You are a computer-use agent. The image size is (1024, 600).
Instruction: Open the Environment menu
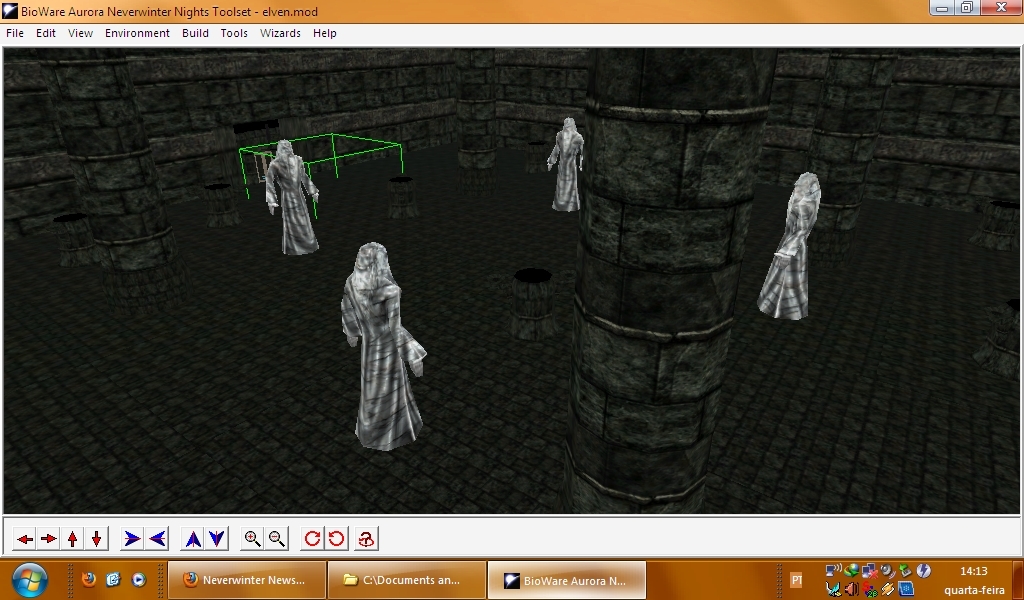tap(137, 33)
